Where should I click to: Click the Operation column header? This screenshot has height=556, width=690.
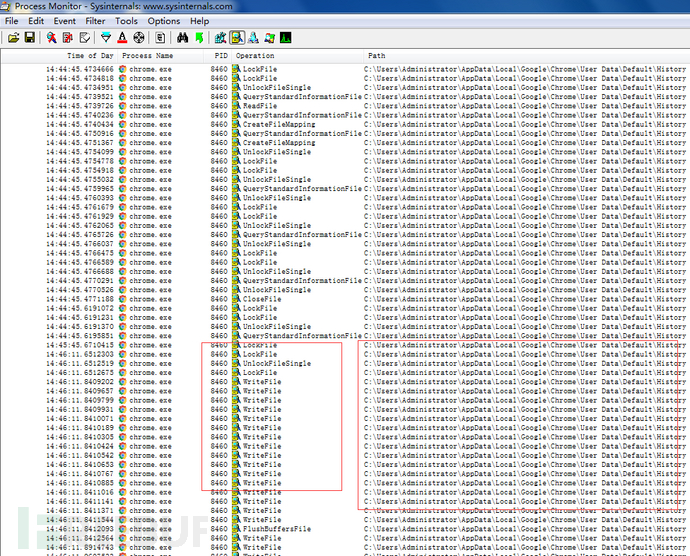[255, 55]
